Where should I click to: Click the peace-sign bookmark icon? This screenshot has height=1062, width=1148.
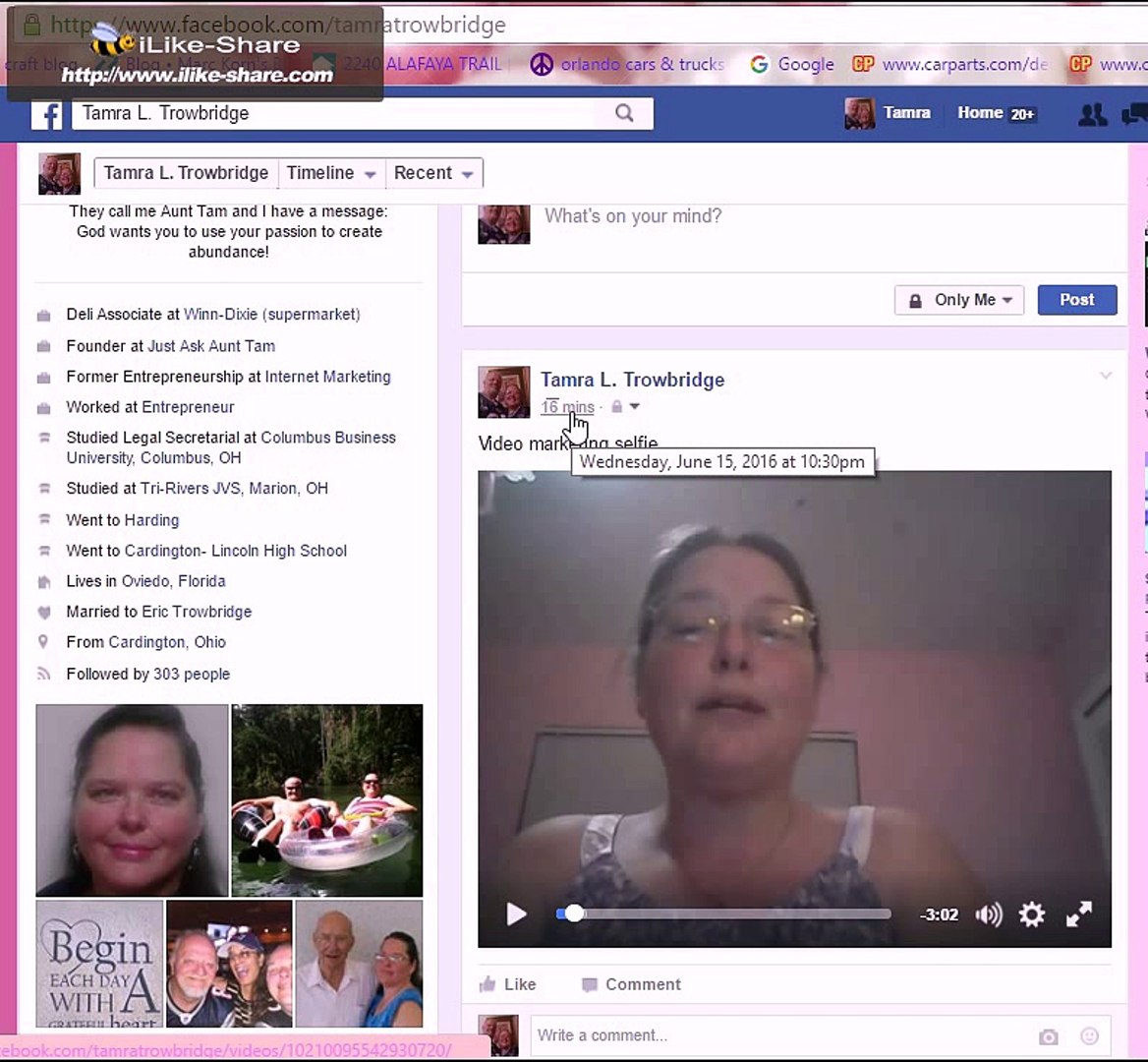pos(541,65)
